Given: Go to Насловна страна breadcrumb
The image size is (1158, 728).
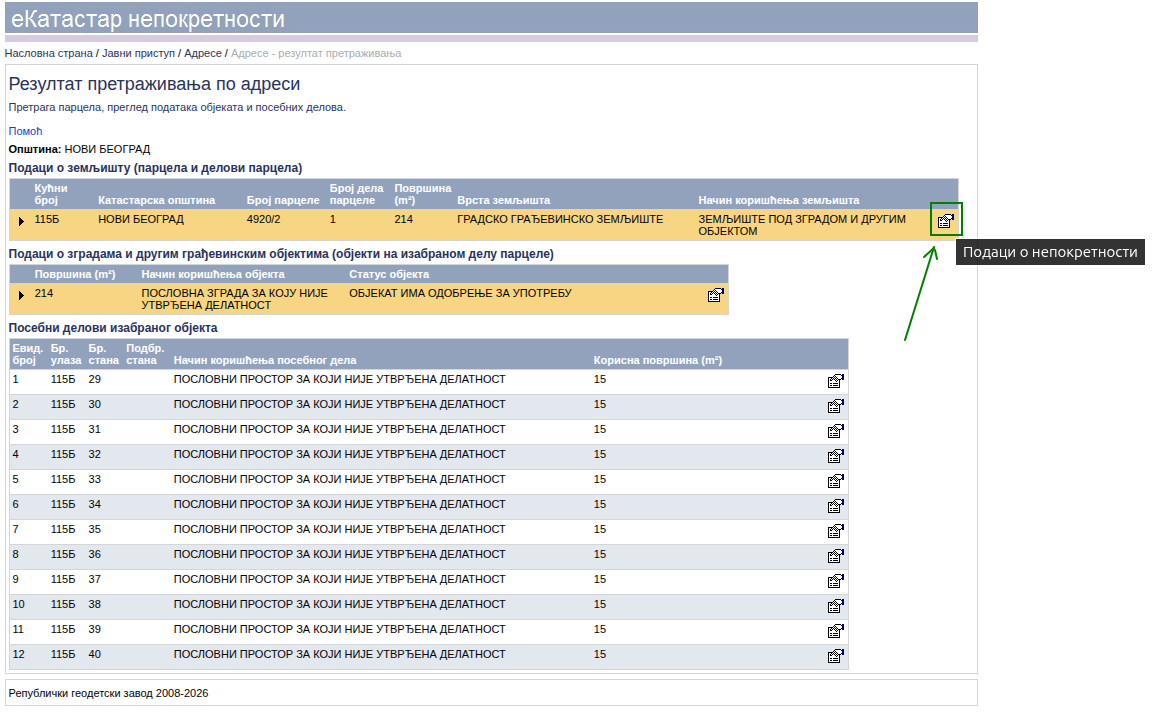Looking at the screenshot, I should 48,53.
